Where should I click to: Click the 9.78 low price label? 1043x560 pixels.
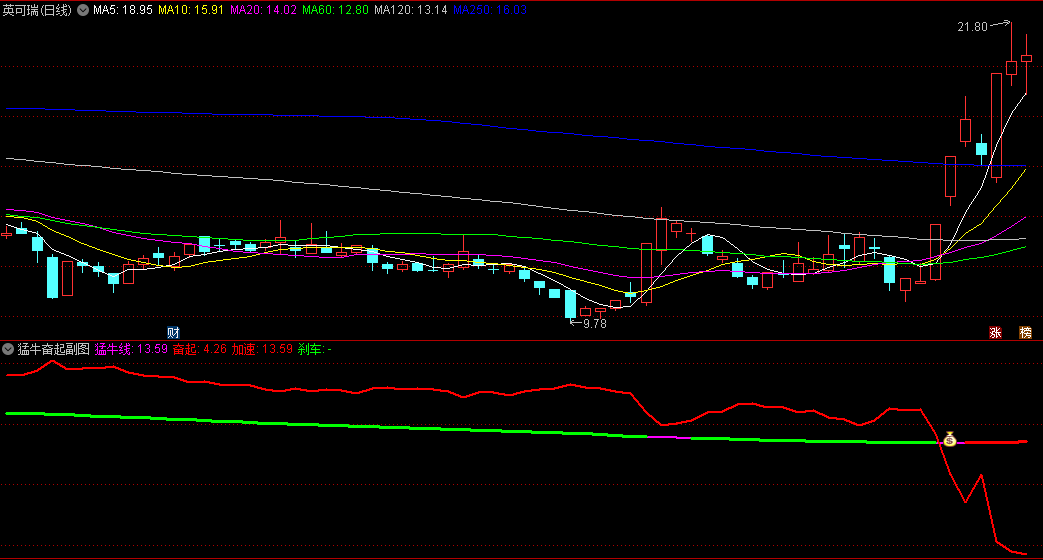[595, 324]
